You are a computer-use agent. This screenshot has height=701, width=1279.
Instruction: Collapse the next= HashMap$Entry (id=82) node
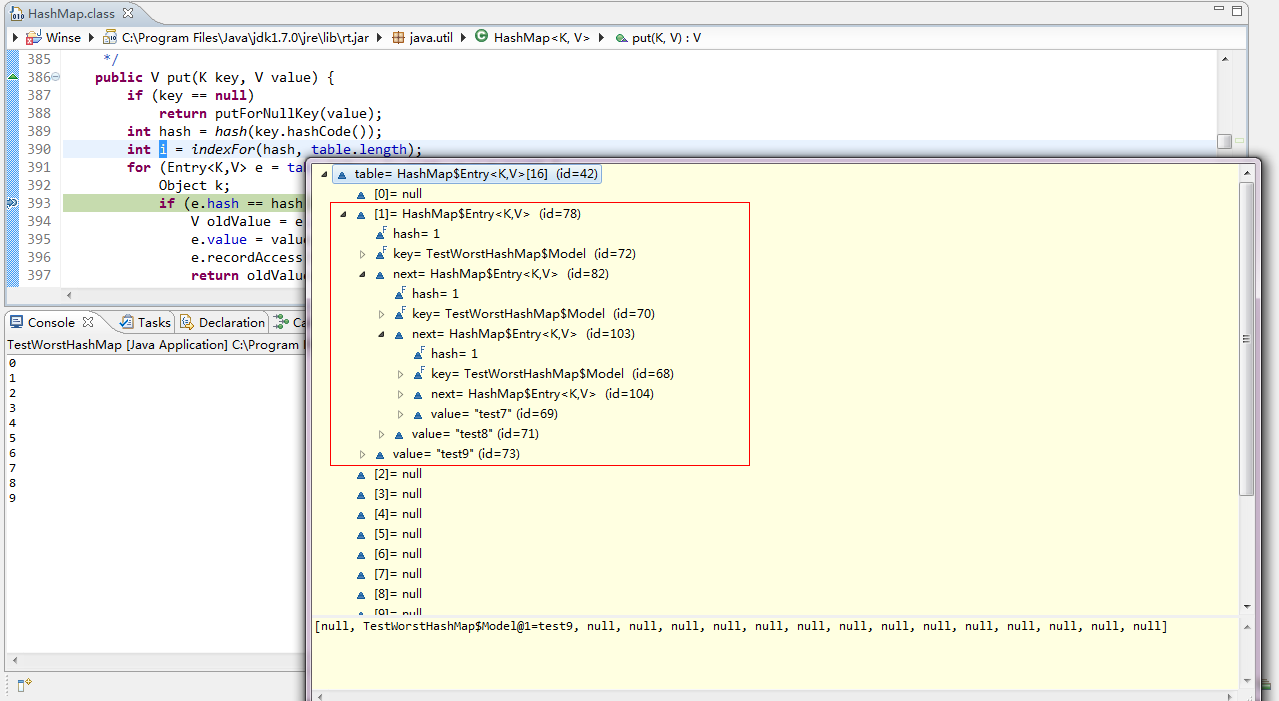362,273
